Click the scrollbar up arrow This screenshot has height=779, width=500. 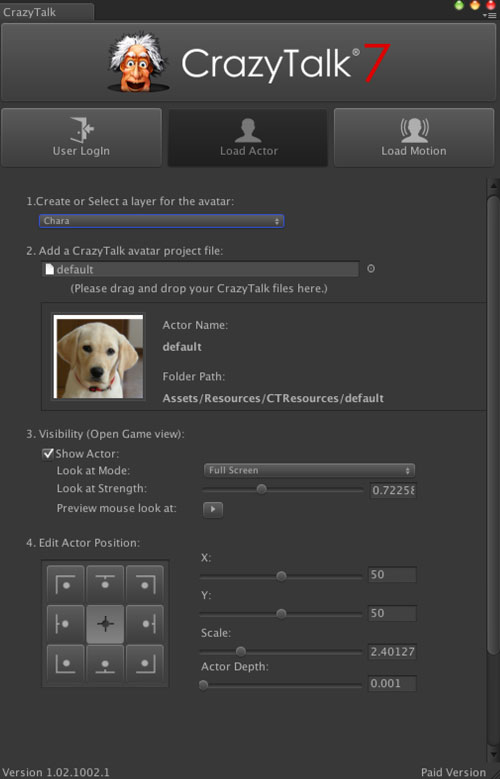pyautogui.click(x=494, y=186)
